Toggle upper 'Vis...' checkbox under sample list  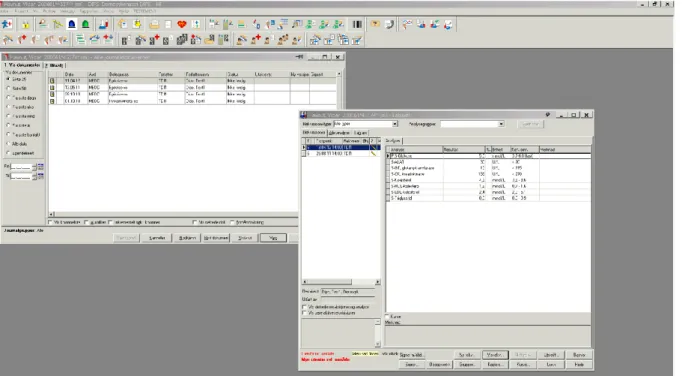(x=304, y=307)
